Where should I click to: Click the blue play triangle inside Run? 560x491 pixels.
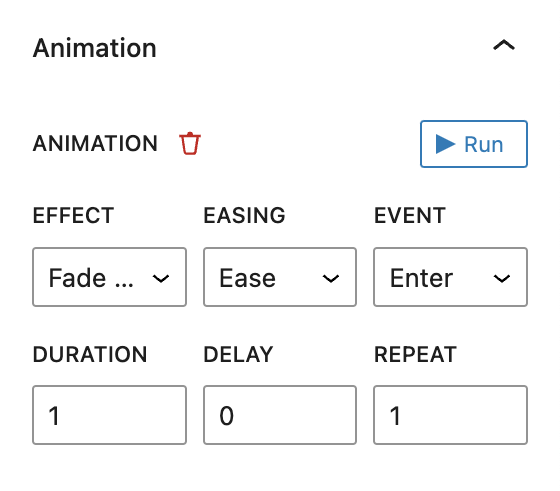(445, 144)
